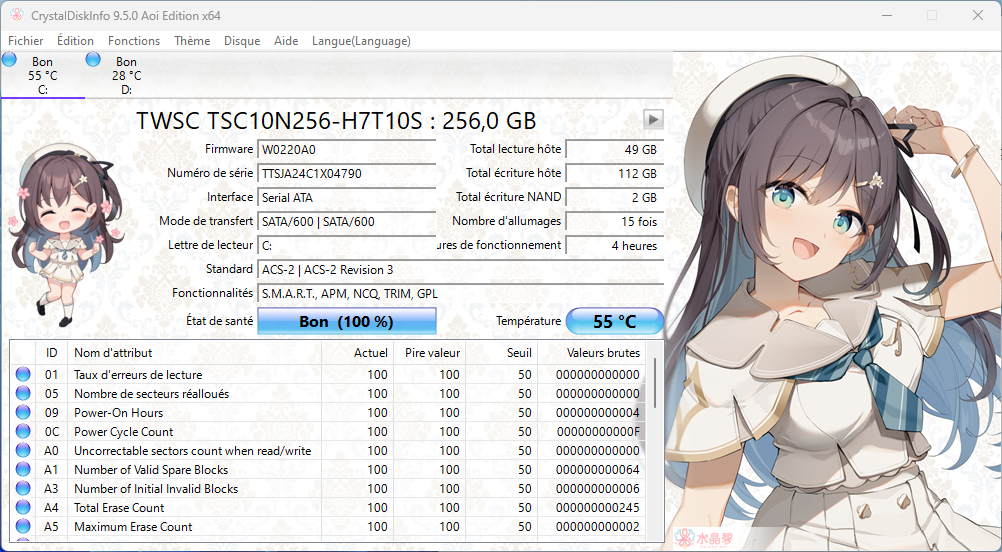Screen dimensions: 1002x552
Task: Click the status orb of attribute 01
Action: [23, 374]
